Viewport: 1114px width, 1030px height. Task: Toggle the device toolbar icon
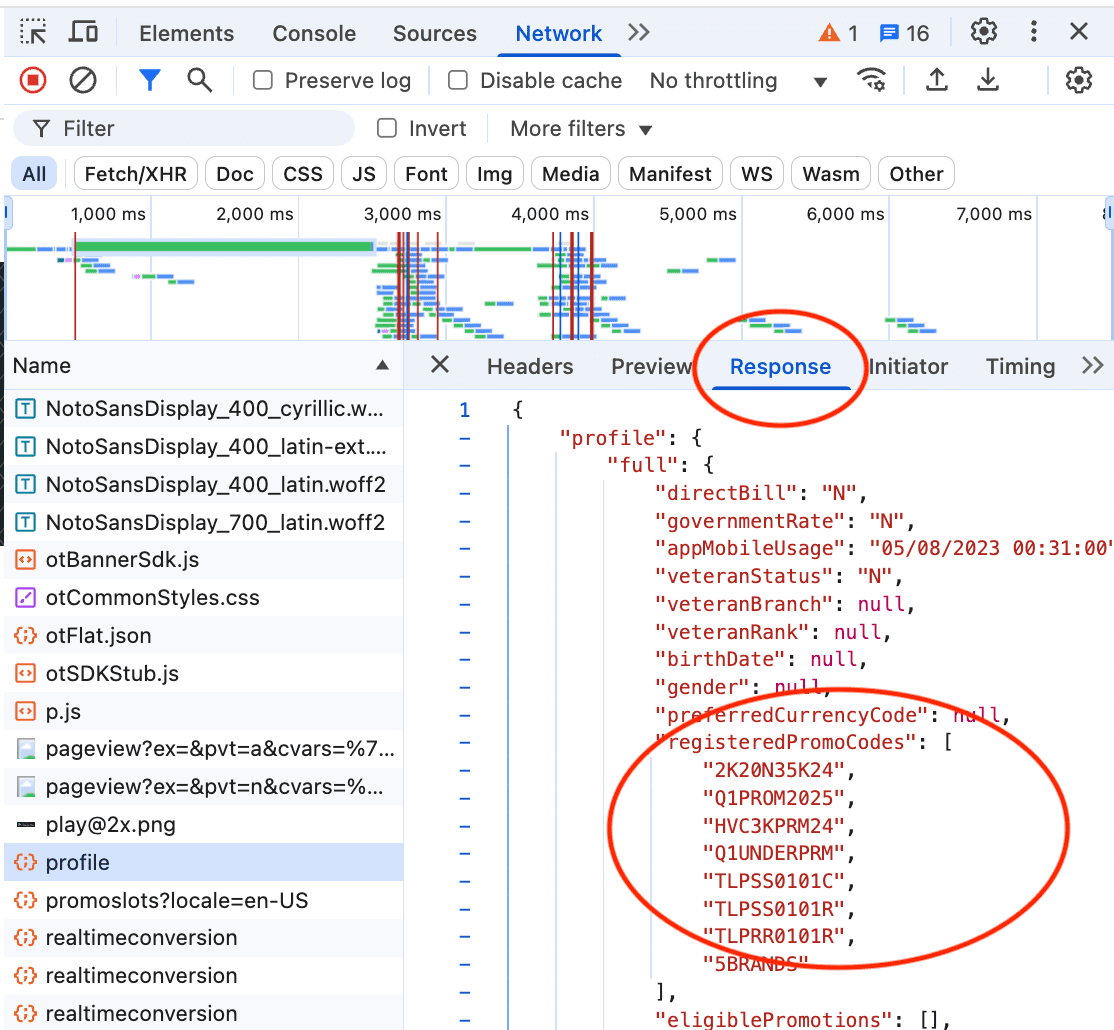[83, 33]
